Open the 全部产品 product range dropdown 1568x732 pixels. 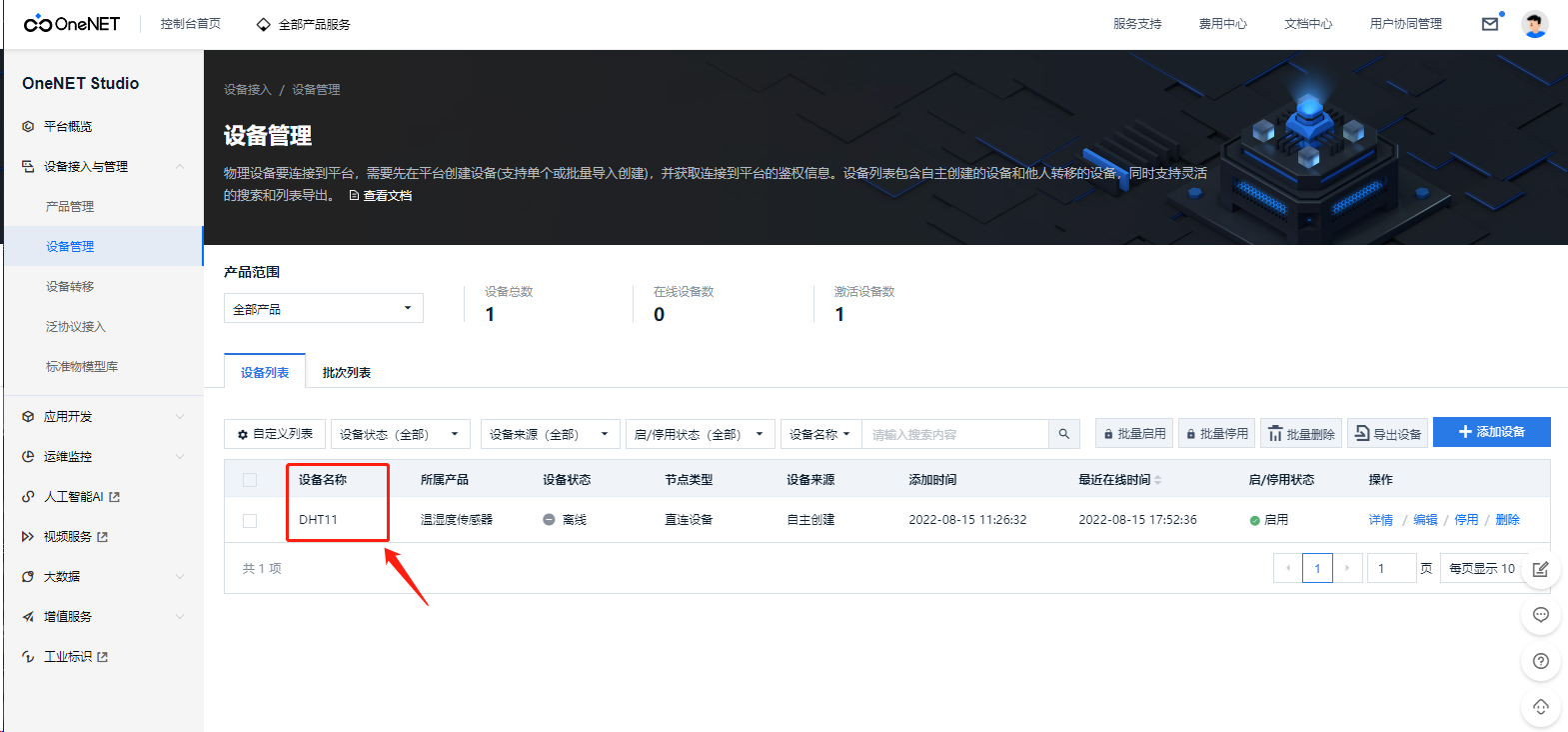[x=324, y=308]
